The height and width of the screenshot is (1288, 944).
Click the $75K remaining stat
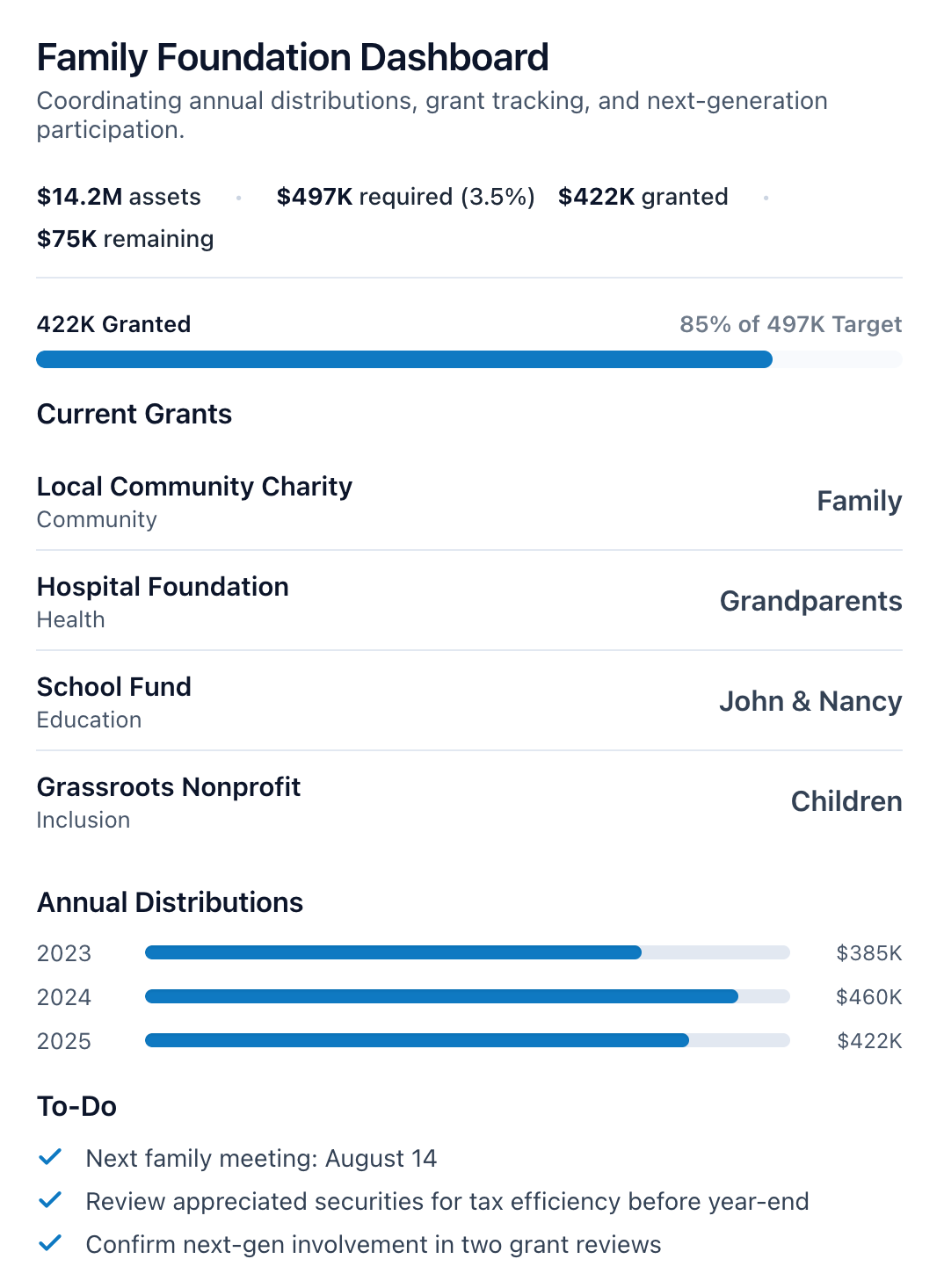click(125, 239)
